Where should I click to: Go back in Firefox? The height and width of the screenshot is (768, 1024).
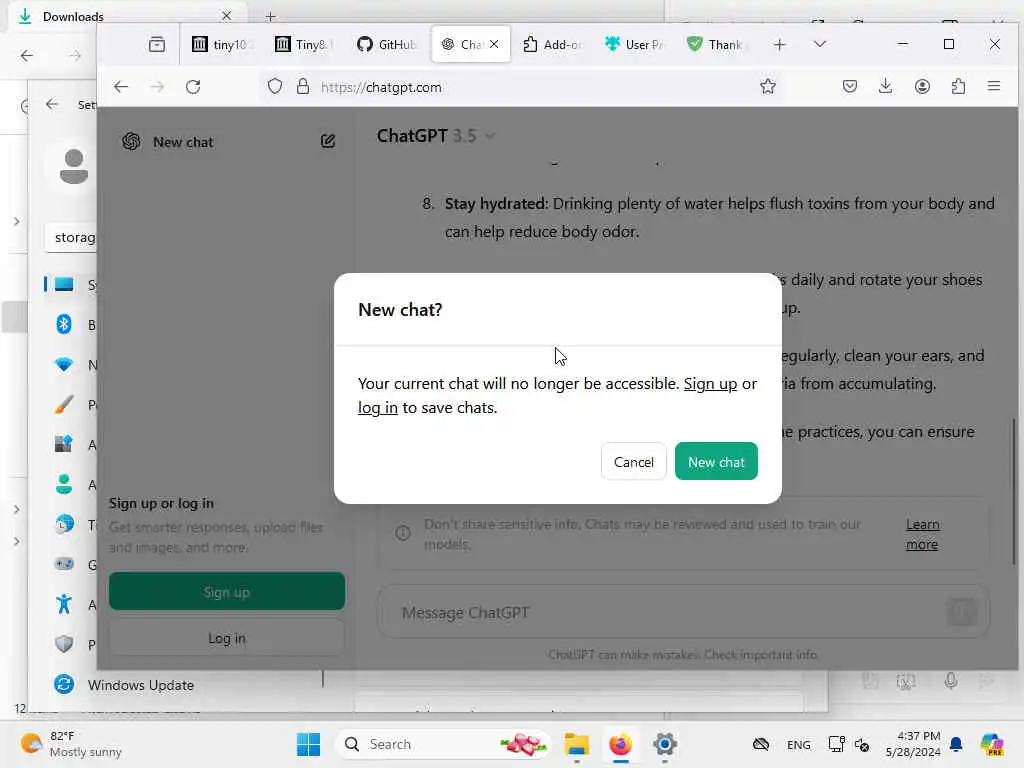(121, 87)
